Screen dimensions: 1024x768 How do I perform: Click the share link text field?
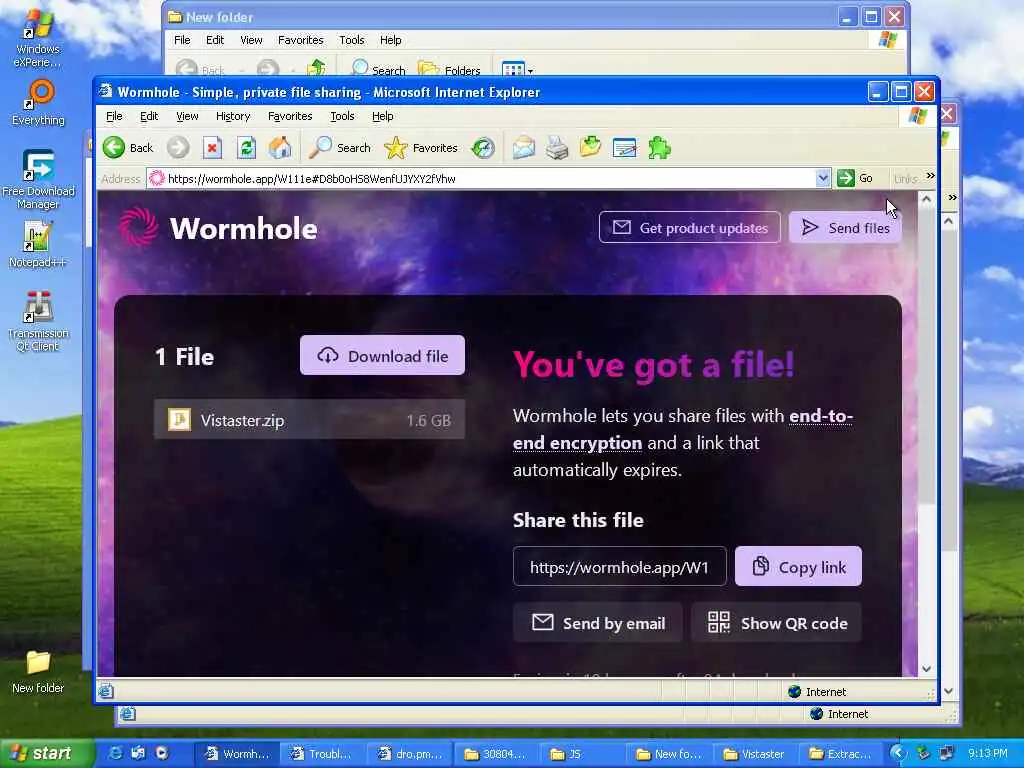619,567
